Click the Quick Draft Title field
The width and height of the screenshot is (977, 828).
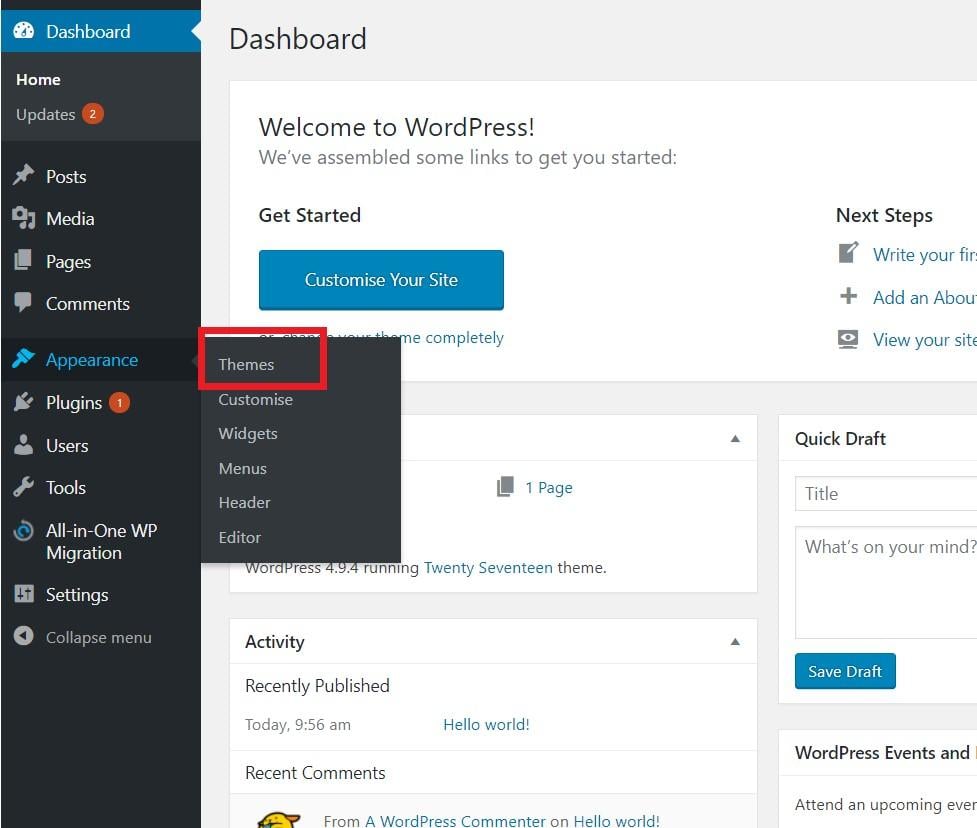pos(886,494)
